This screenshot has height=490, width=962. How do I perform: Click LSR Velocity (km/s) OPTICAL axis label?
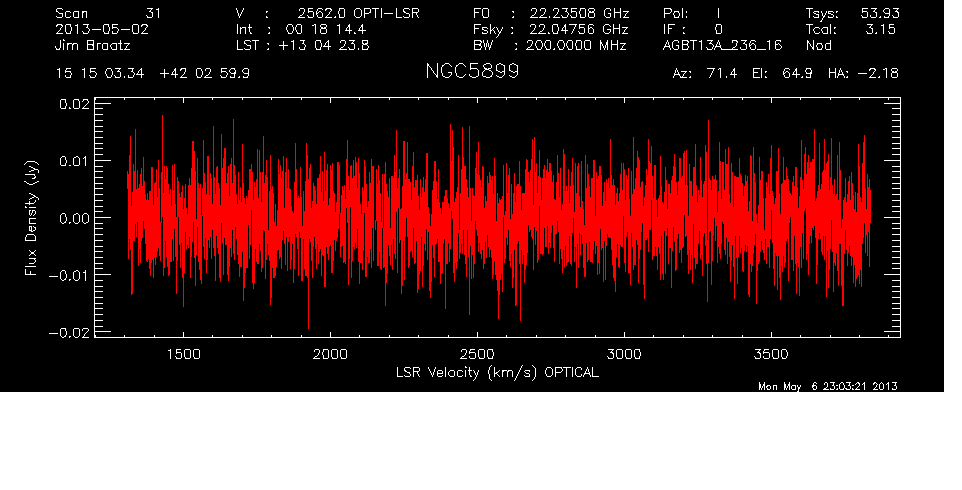coord(497,373)
